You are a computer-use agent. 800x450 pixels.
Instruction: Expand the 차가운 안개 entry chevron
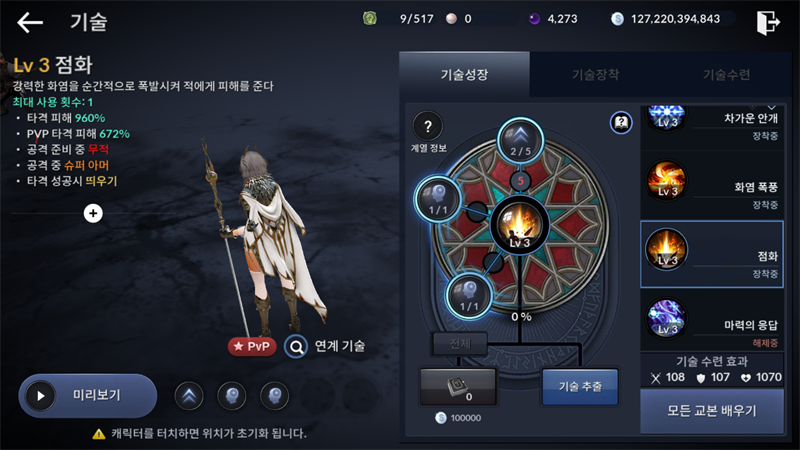771,108
